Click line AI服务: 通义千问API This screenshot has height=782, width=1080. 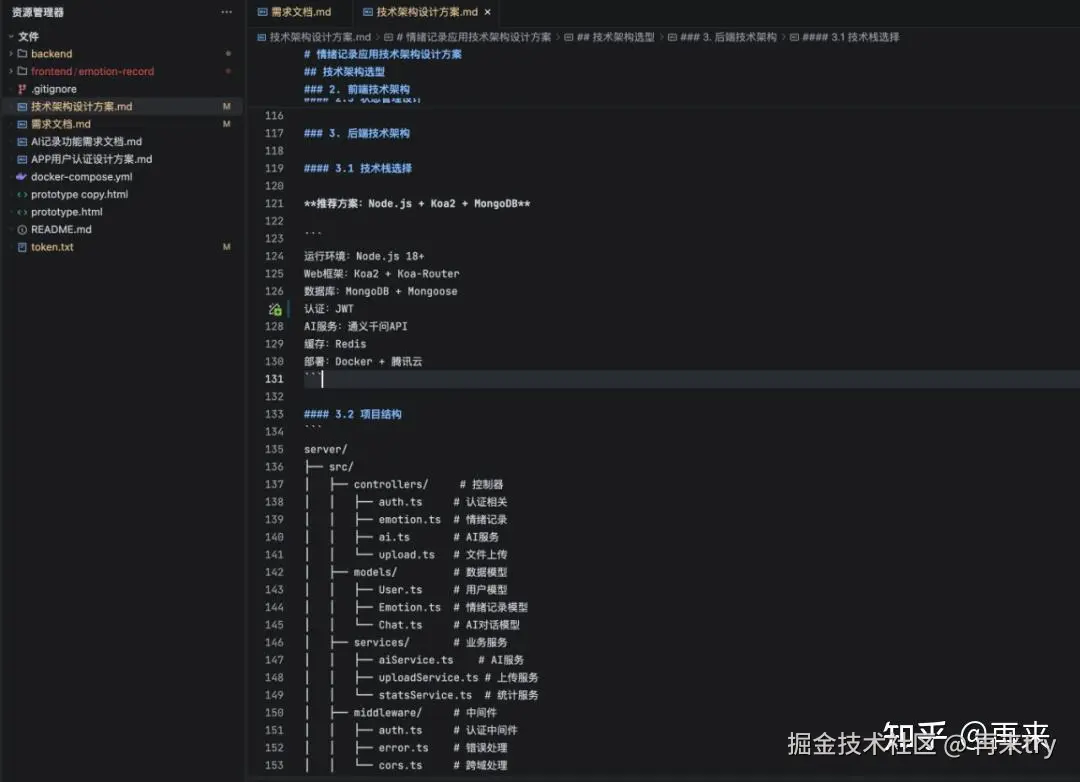point(355,327)
